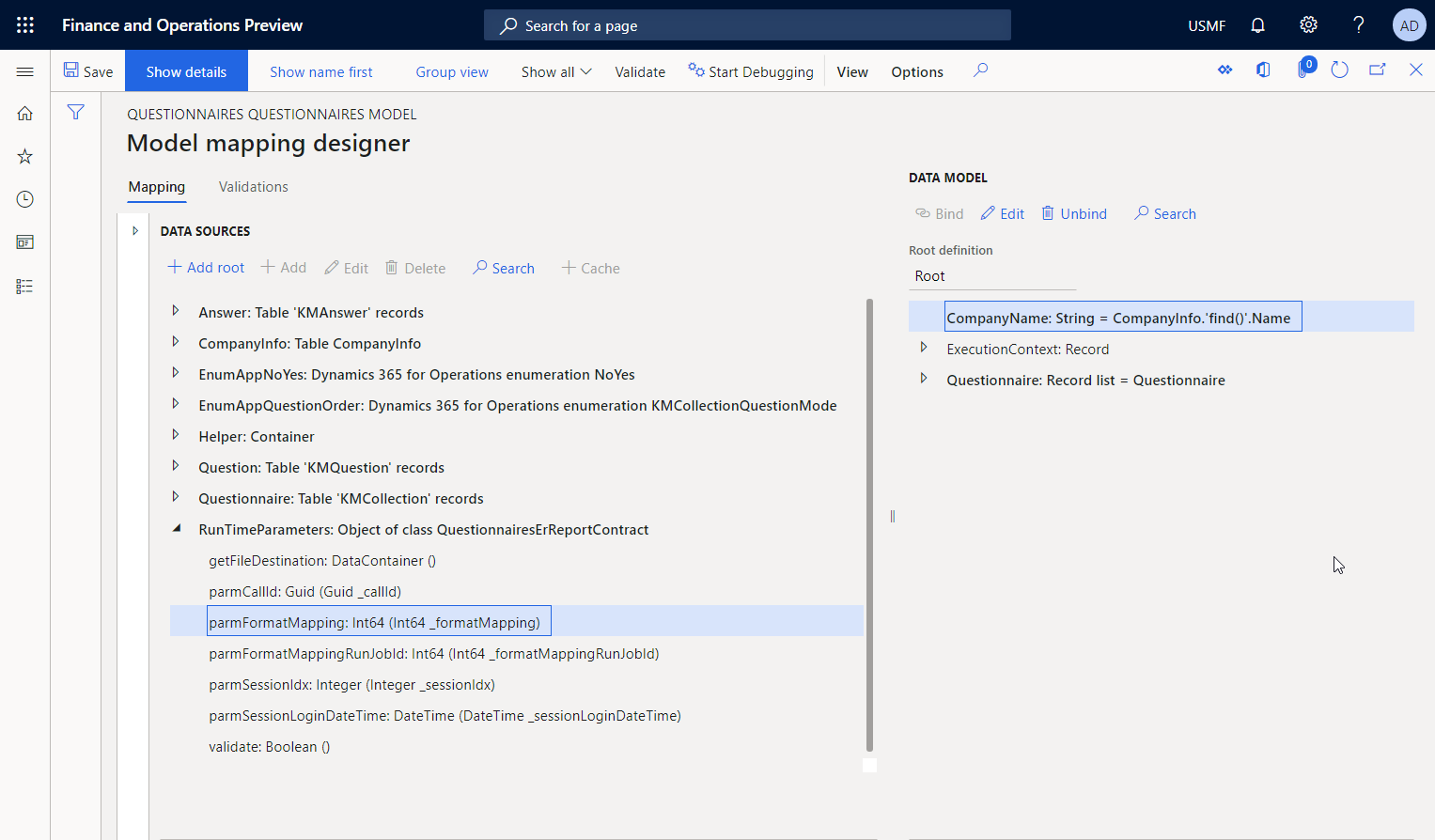Open the app launcher grid icon
The image size is (1435, 840).
24,24
